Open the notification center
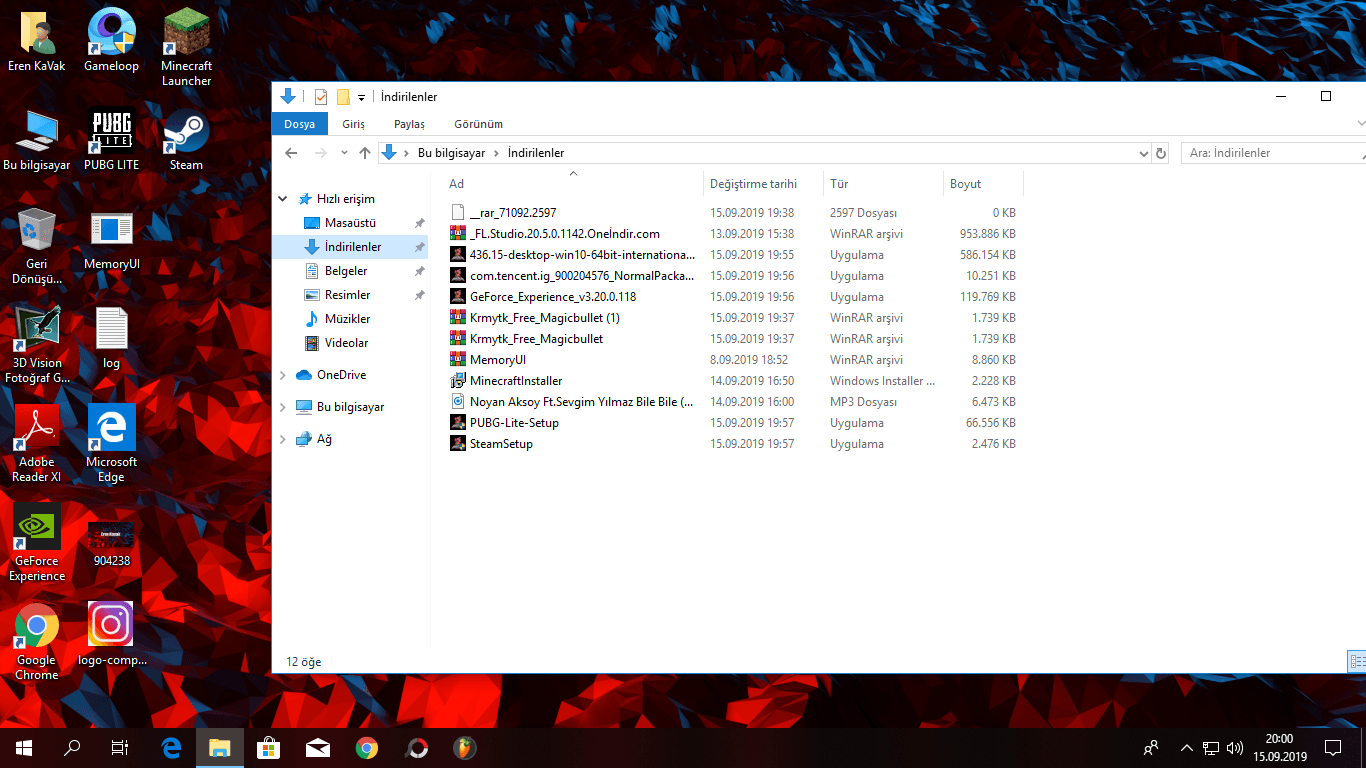 [1333, 747]
